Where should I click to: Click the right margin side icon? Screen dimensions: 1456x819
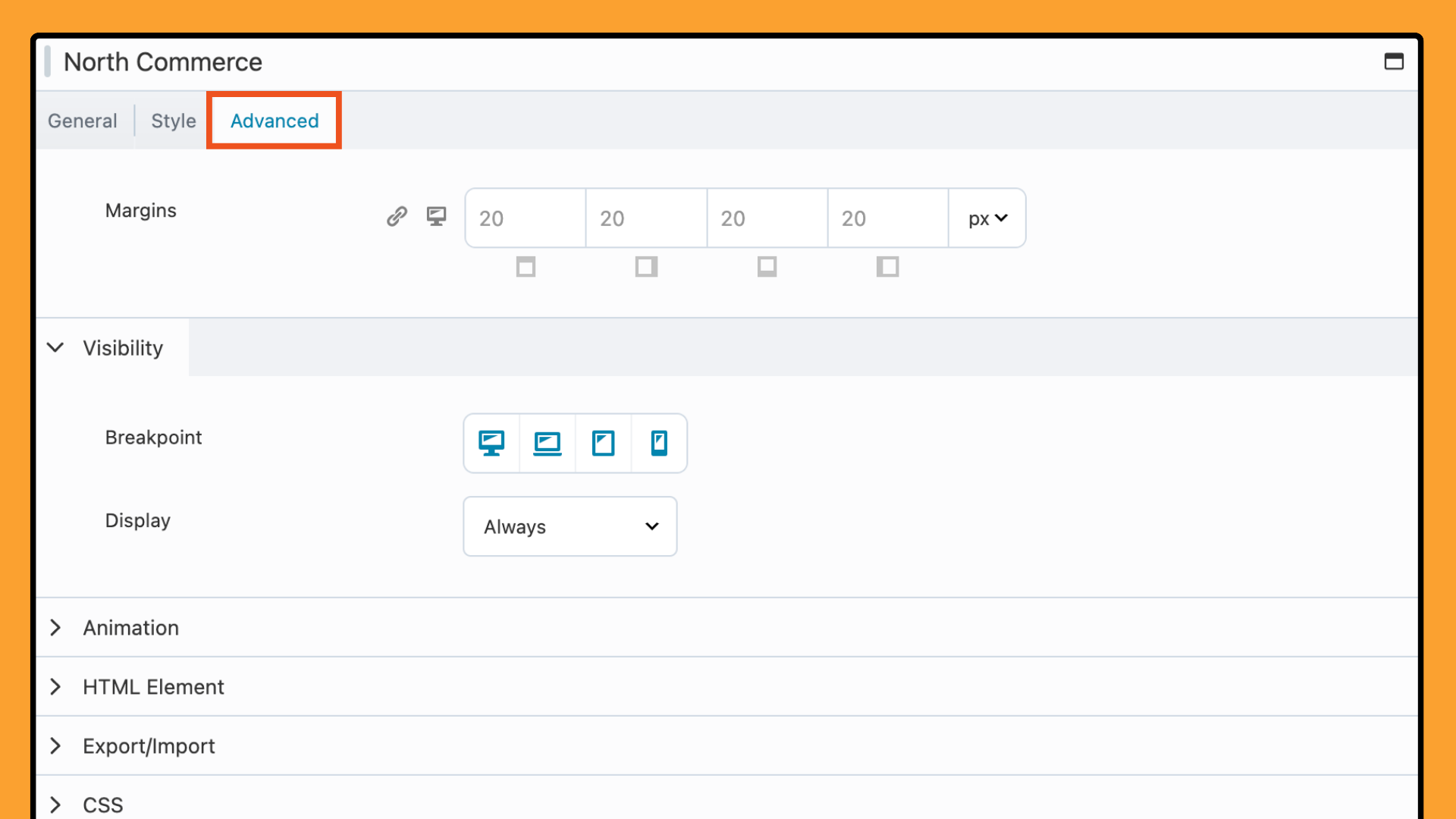646,267
